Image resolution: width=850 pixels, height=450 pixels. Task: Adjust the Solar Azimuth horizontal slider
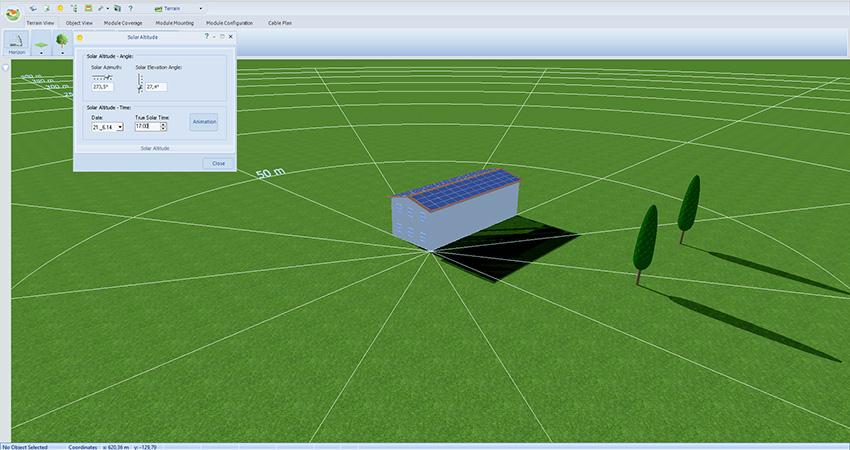click(102, 78)
